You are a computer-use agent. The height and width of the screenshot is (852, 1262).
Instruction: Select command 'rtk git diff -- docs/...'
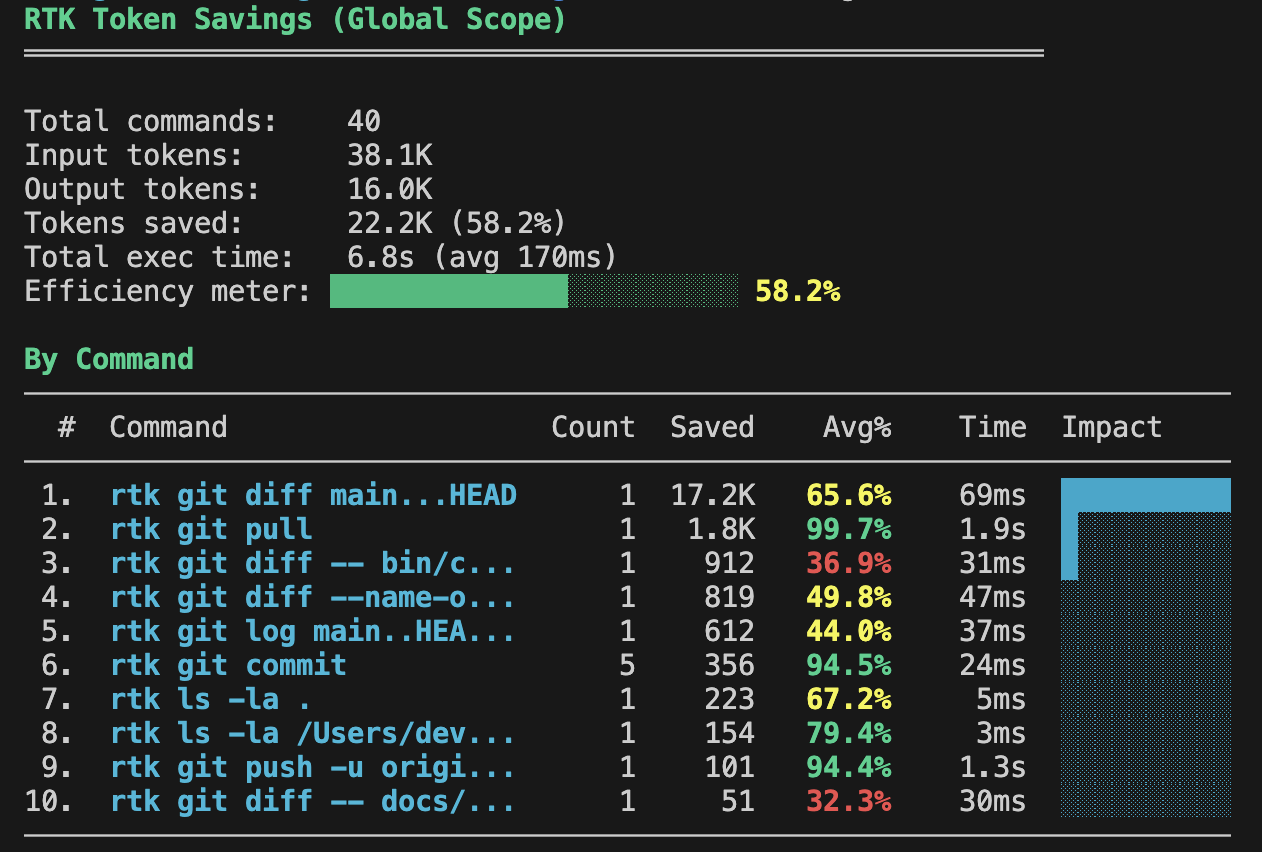313,801
